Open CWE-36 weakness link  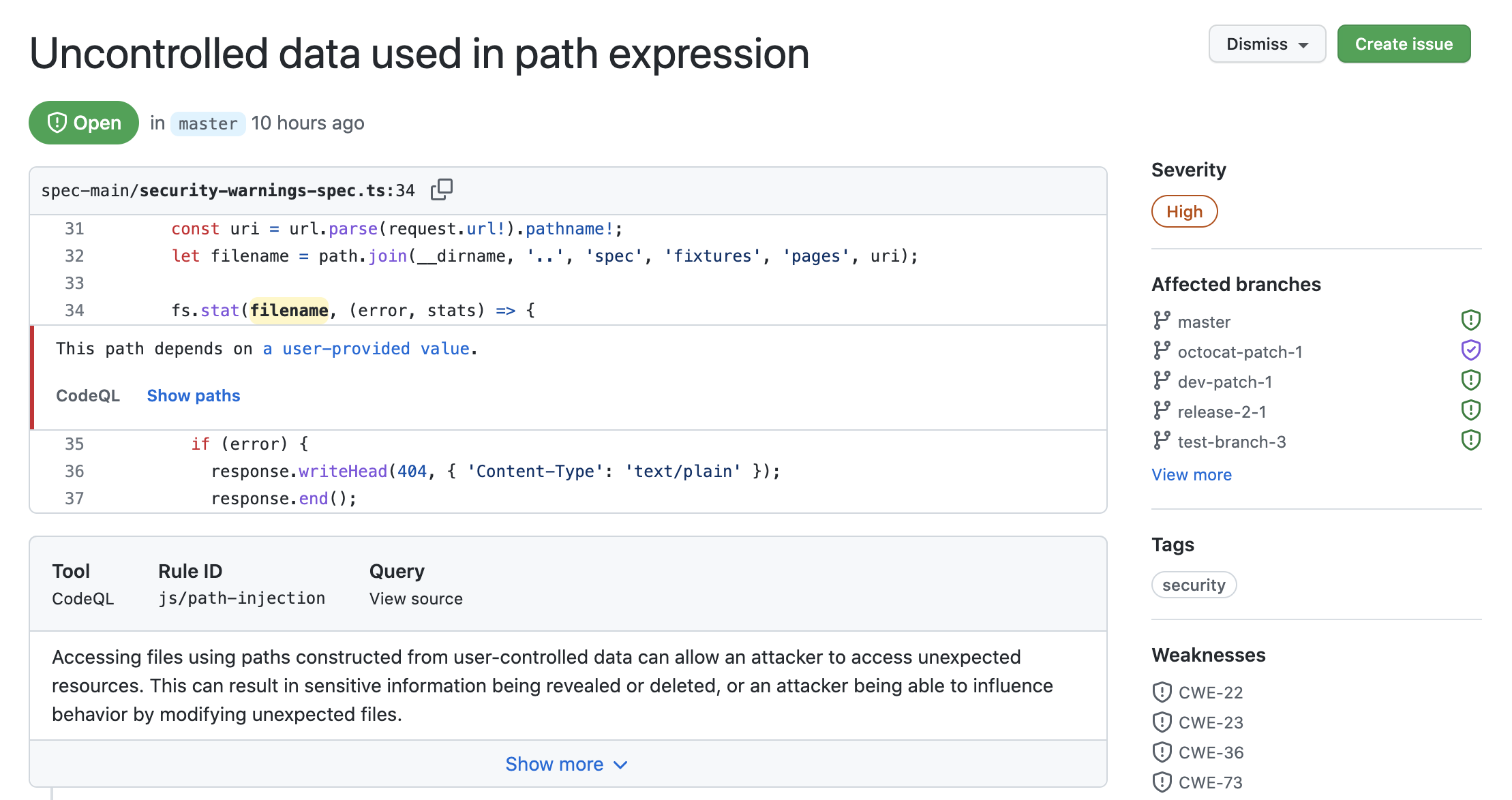click(x=1211, y=753)
